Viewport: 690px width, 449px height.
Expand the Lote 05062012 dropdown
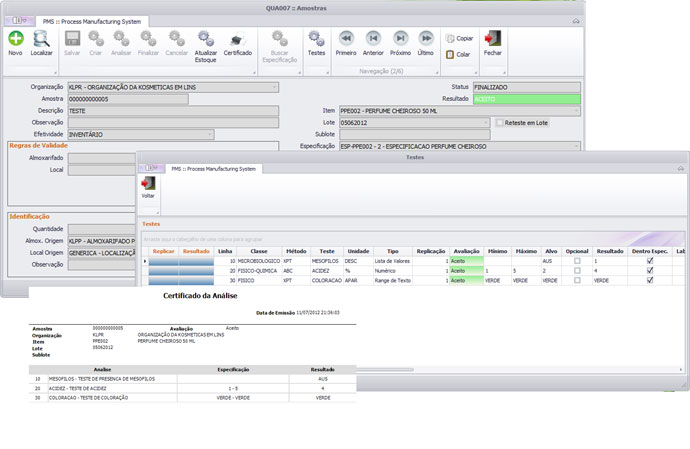pos(486,123)
